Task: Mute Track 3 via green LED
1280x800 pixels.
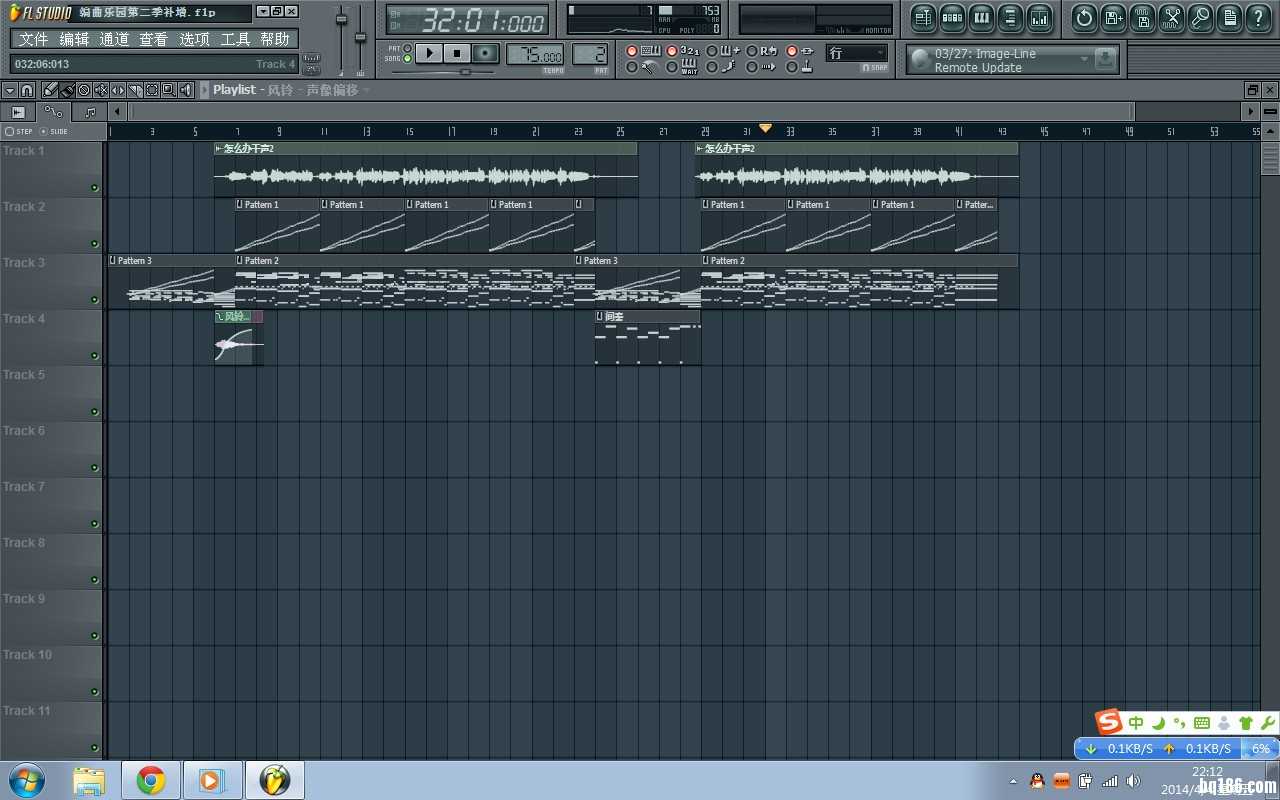Action: coord(95,300)
